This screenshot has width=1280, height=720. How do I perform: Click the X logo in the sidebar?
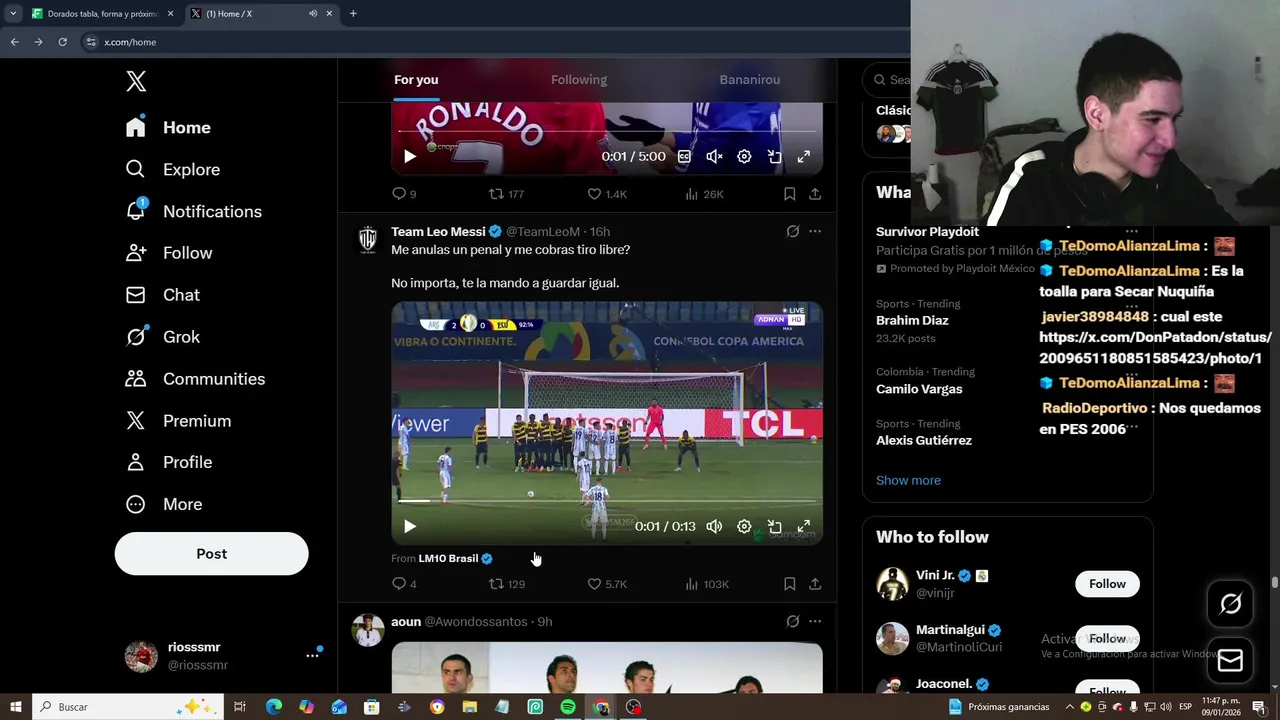coord(136,82)
